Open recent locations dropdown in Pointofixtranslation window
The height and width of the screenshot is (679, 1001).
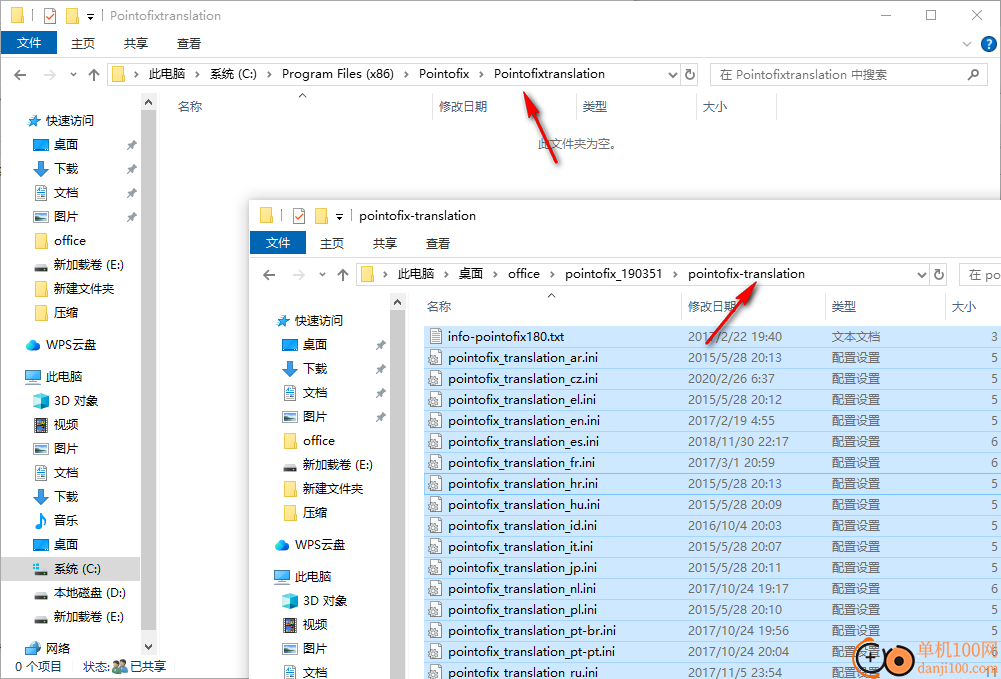(73, 75)
